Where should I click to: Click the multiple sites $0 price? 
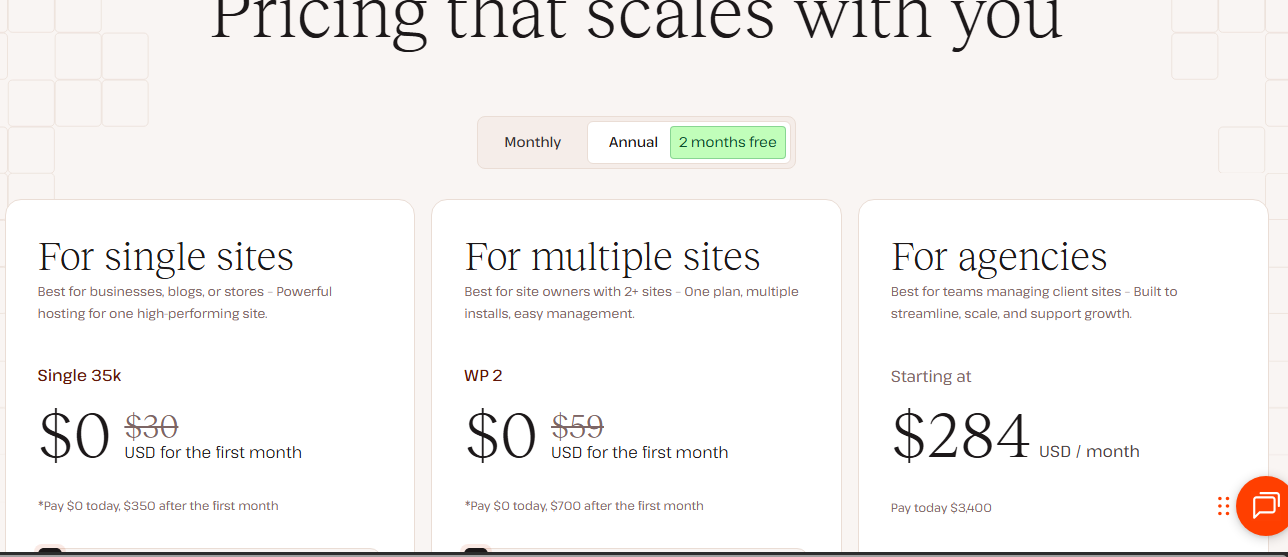point(501,437)
